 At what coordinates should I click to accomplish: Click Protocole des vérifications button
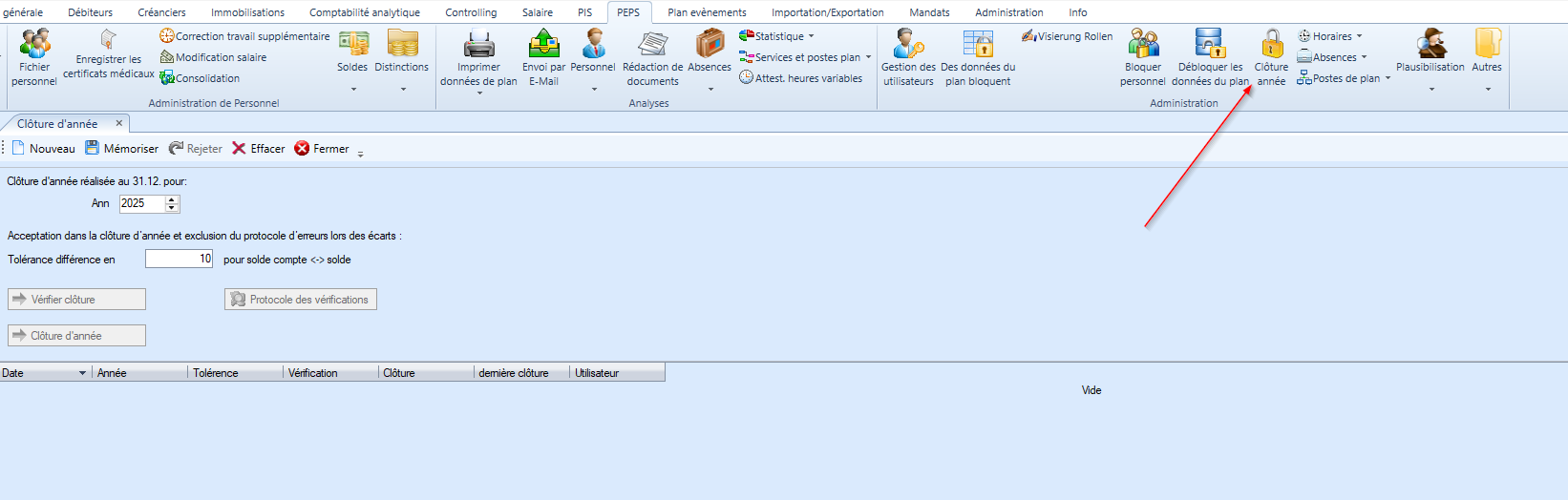pyautogui.click(x=301, y=300)
